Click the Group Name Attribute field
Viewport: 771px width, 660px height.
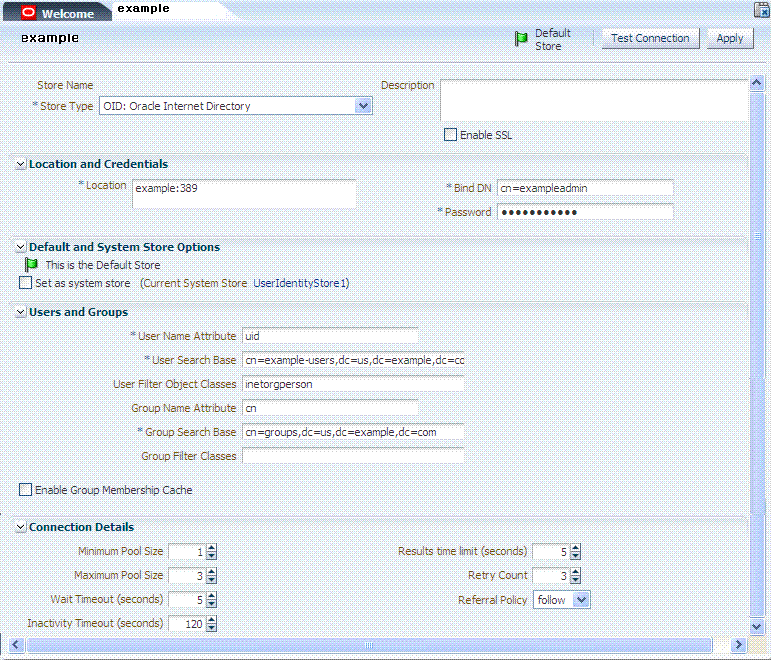click(330, 408)
